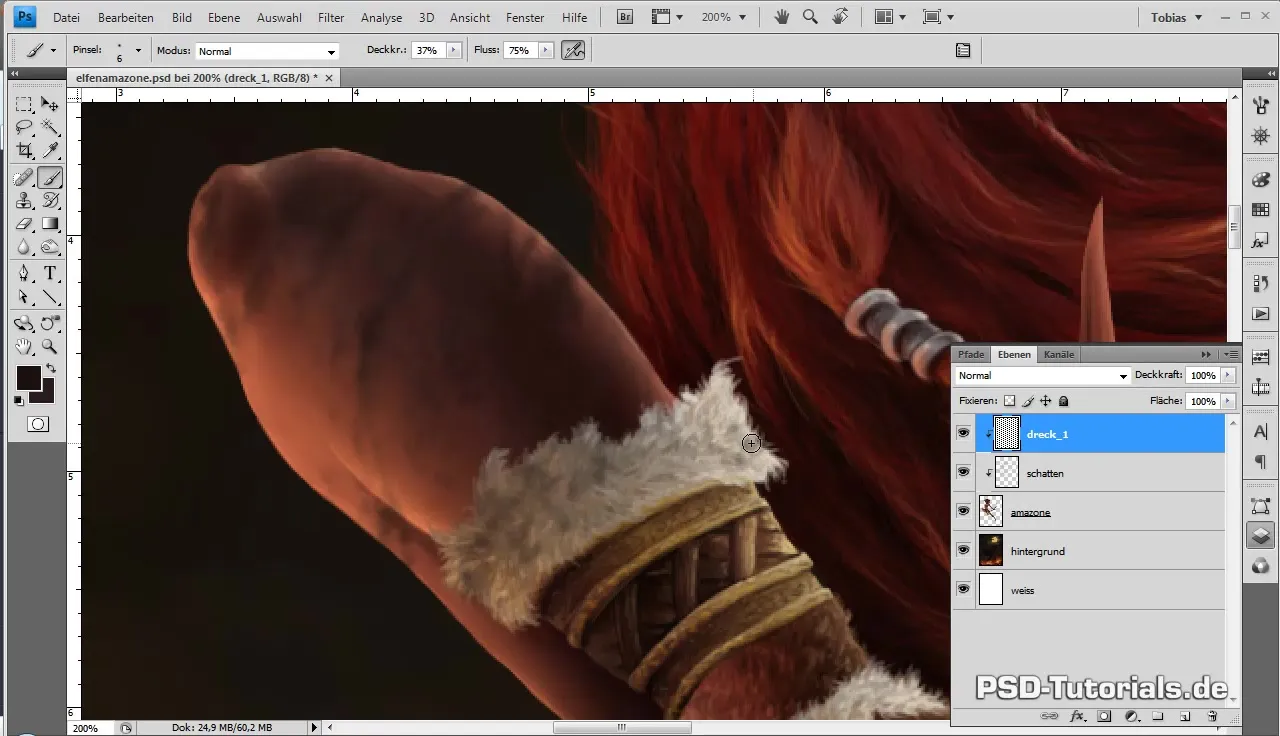Open layer Deckkraft slider arrow
The width and height of the screenshot is (1280, 736).
[1228, 376]
